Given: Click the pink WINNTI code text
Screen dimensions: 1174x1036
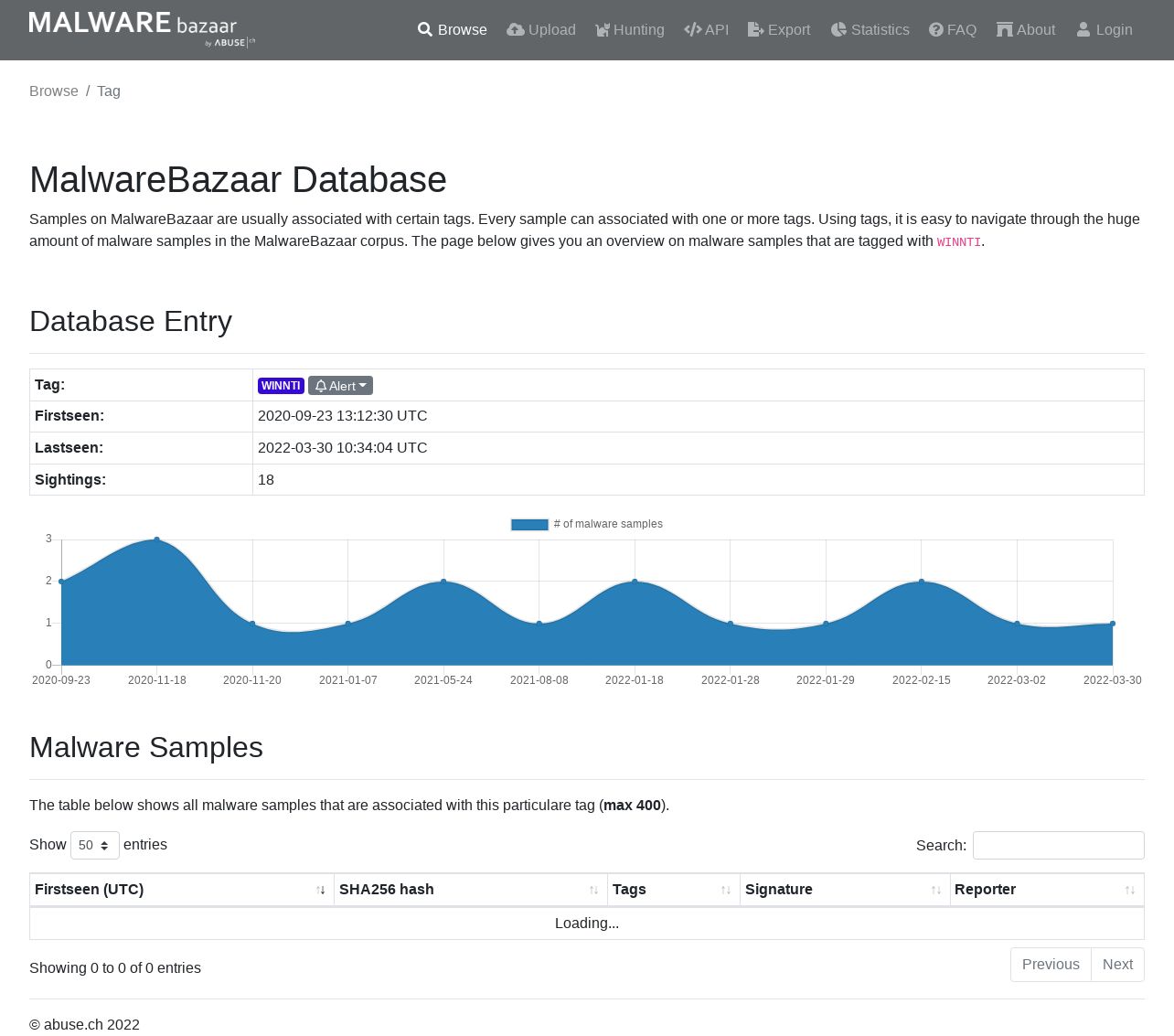Looking at the screenshot, I should click(959, 242).
